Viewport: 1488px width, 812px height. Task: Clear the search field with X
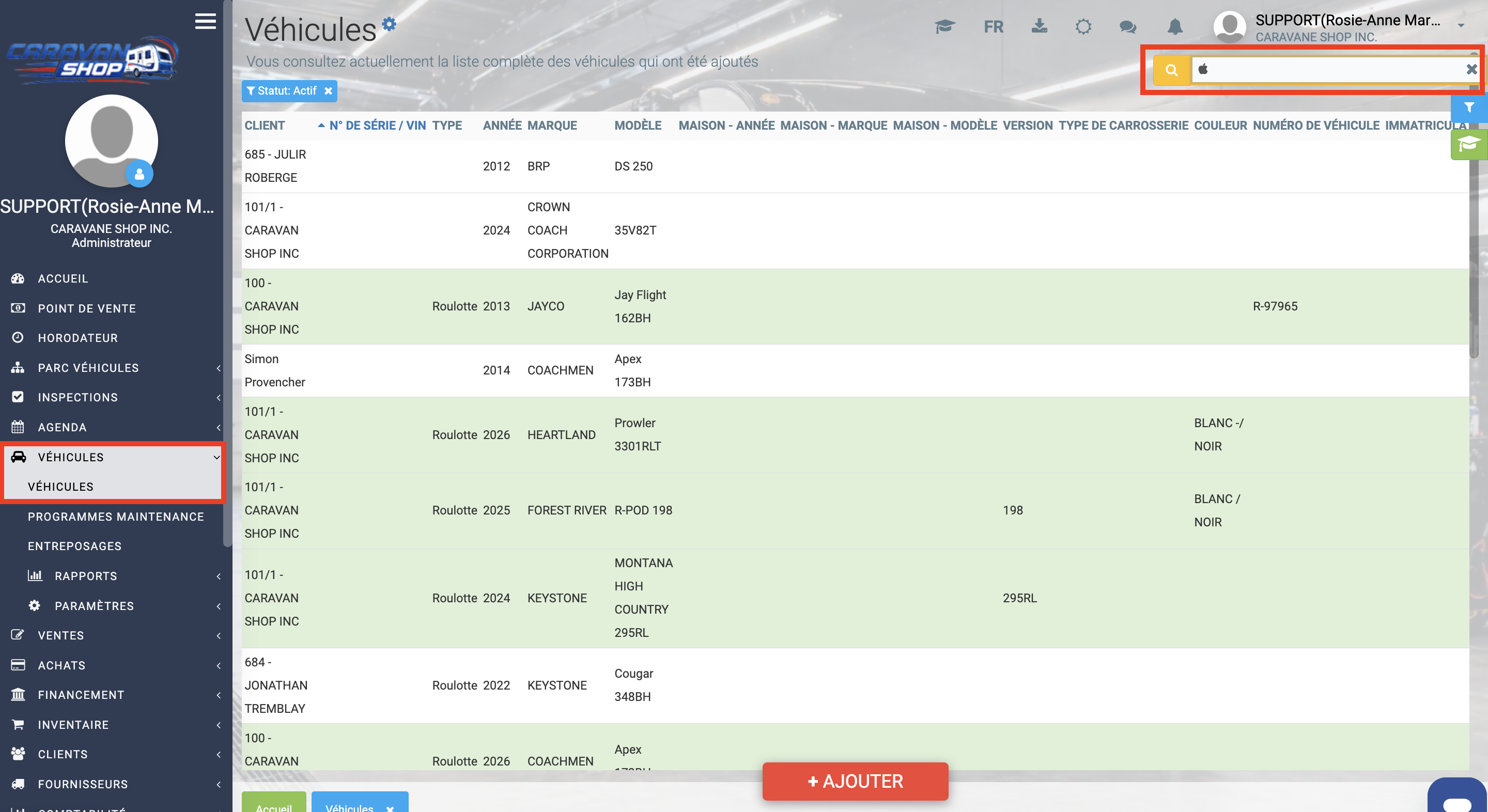1471,69
